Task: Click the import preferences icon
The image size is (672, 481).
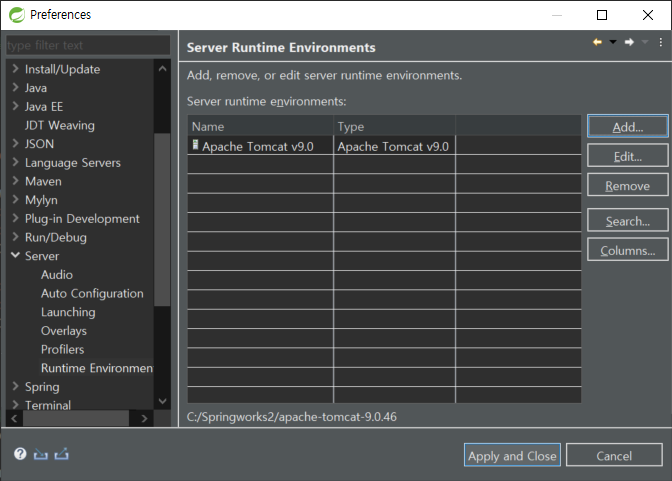Action: coord(41,454)
